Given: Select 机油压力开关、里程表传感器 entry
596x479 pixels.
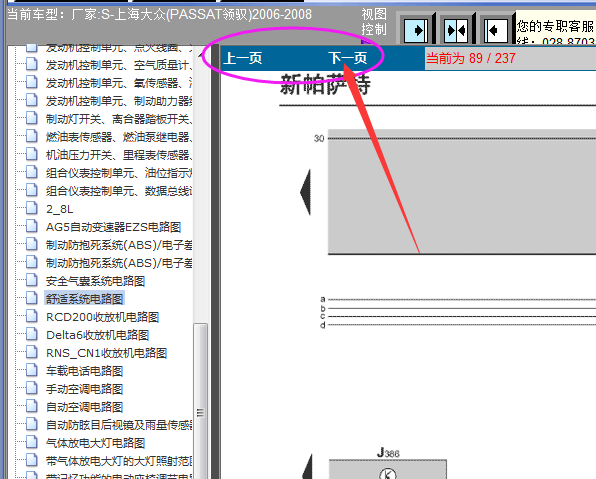Looking at the screenshot, I should tap(119, 155).
